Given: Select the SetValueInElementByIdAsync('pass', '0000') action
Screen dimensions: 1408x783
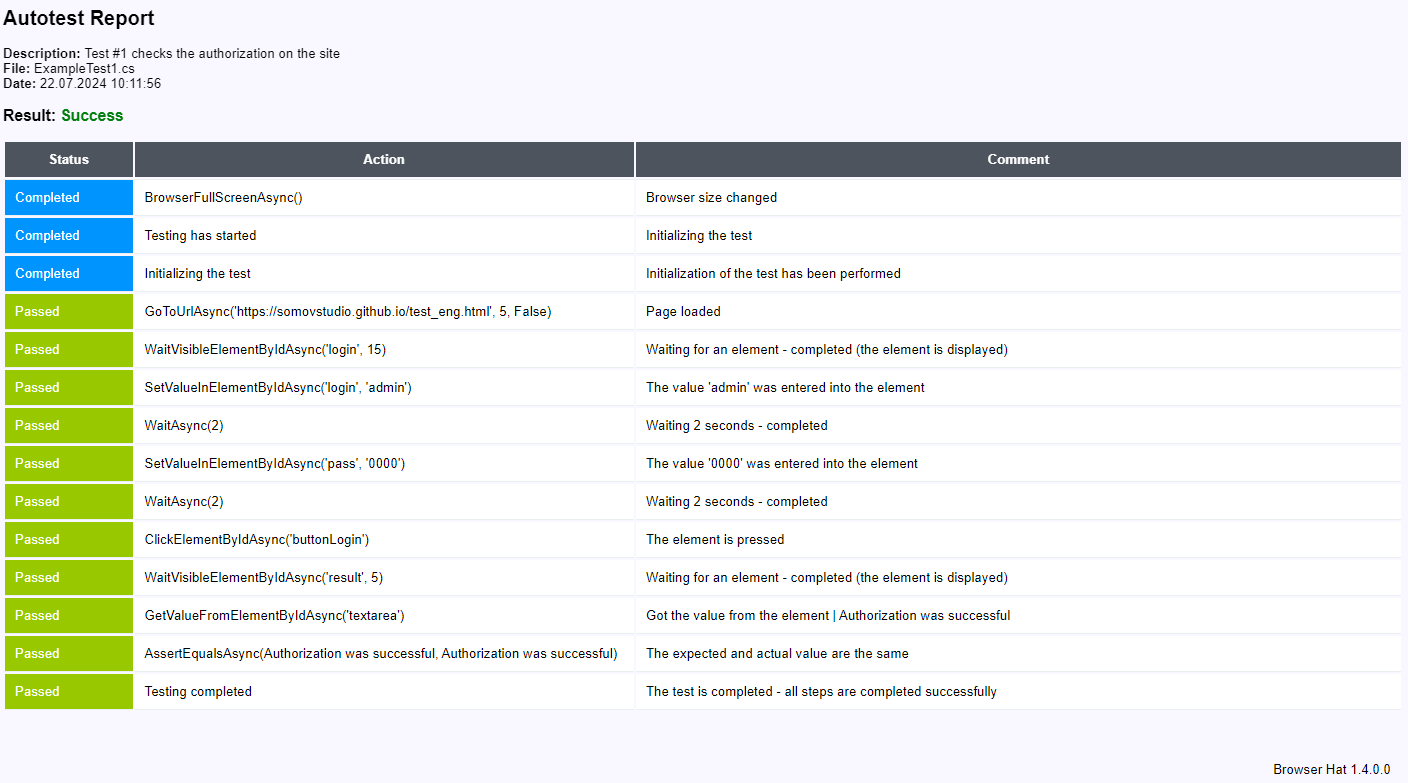Looking at the screenshot, I should [274, 464].
